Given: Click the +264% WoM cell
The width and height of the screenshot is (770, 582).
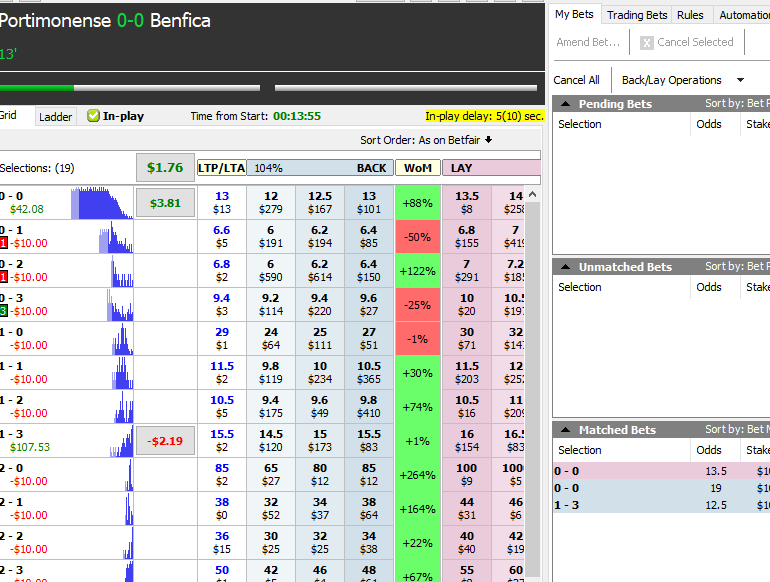Looking at the screenshot, I should 418,474.
